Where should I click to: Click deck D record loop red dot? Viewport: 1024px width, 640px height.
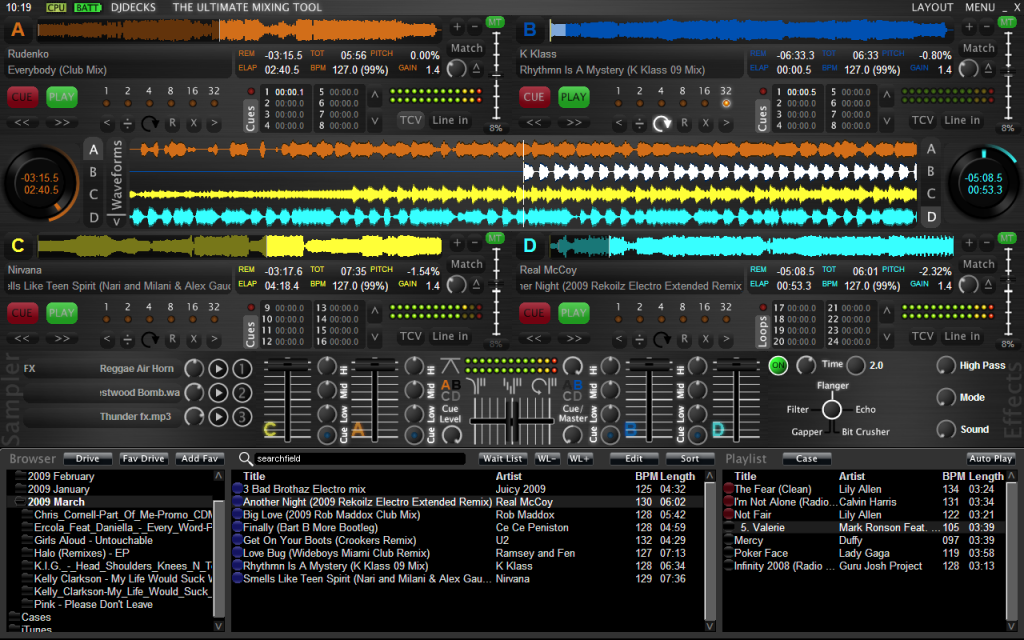click(763, 307)
